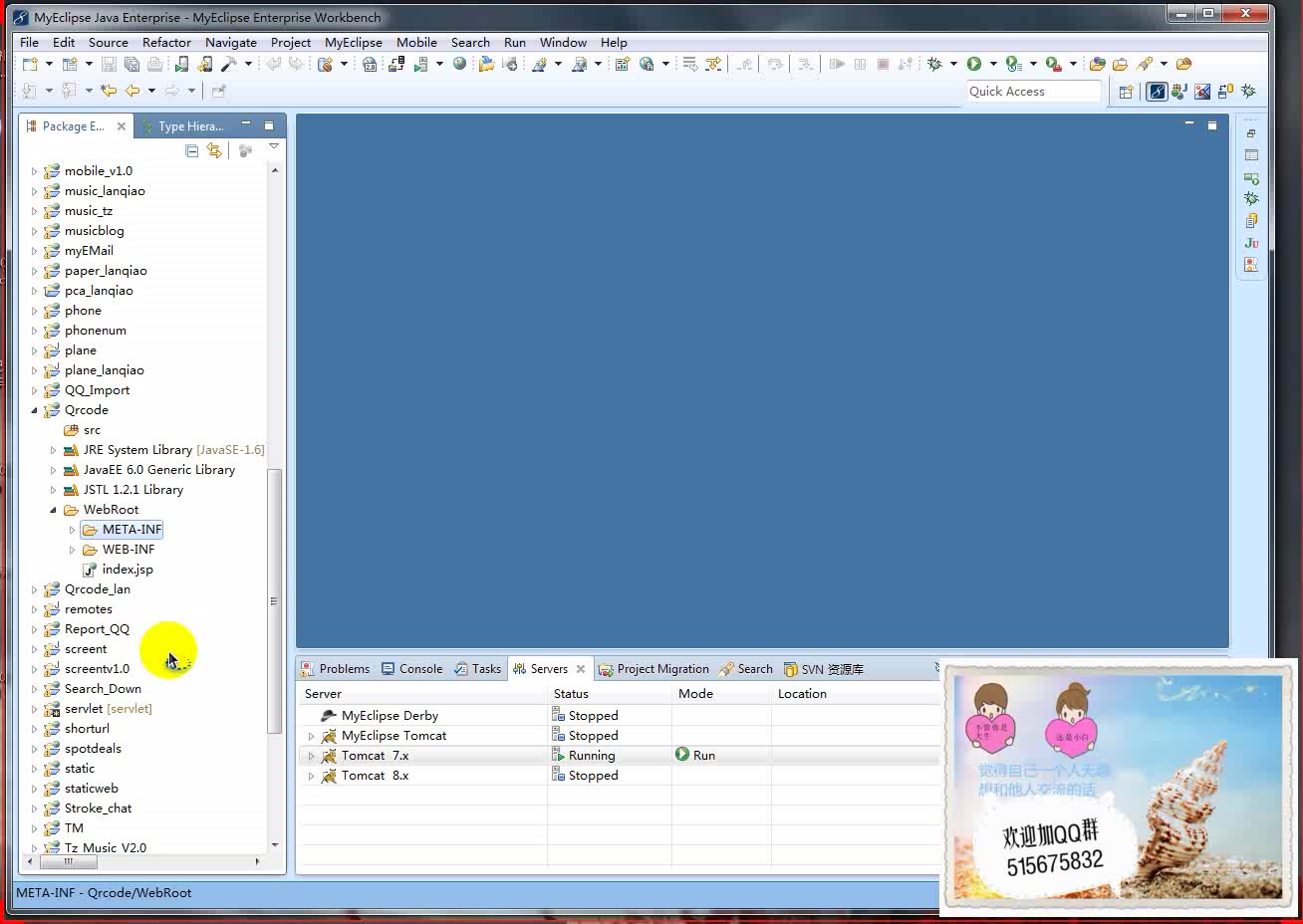Screen dimensions: 1303x924
Task: Click the Print toolbar icon
Action: pyautogui.click(x=154, y=64)
